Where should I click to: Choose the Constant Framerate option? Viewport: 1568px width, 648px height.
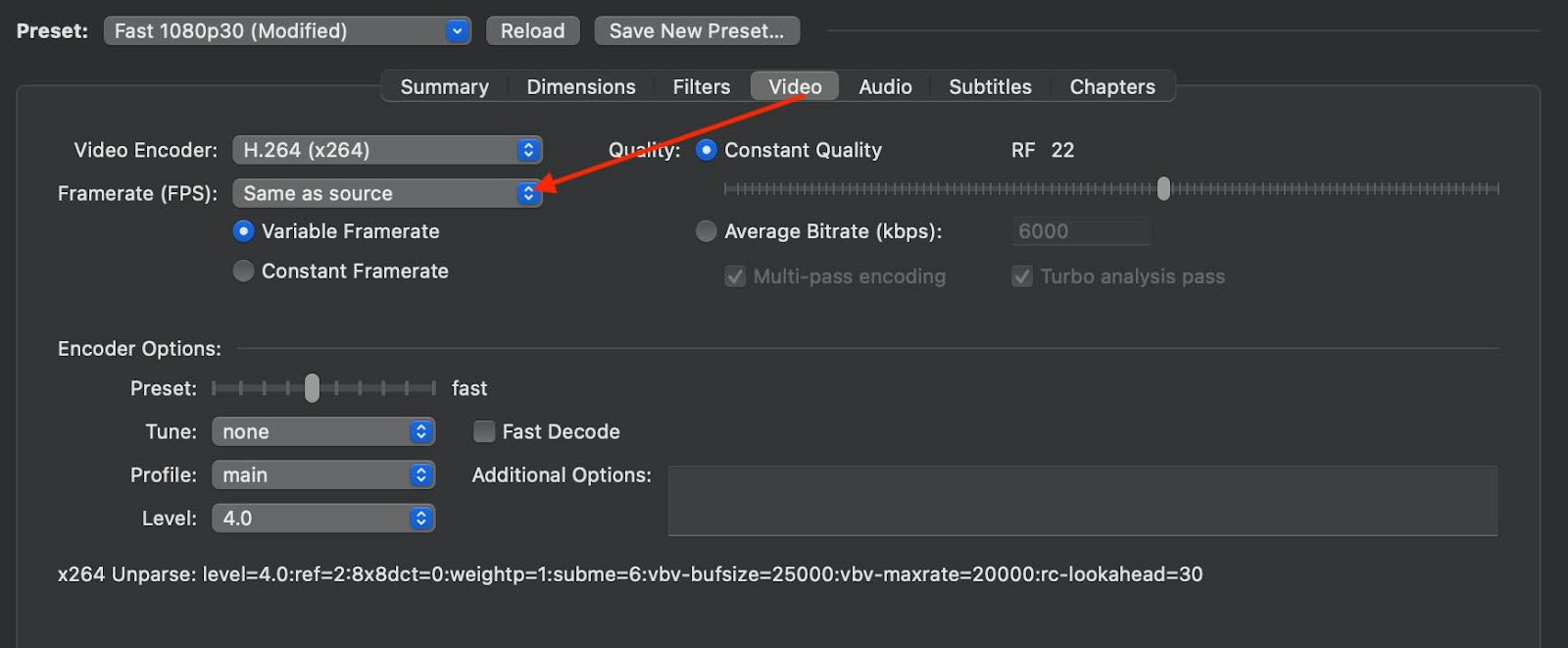pyautogui.click(x=244, y=272)
